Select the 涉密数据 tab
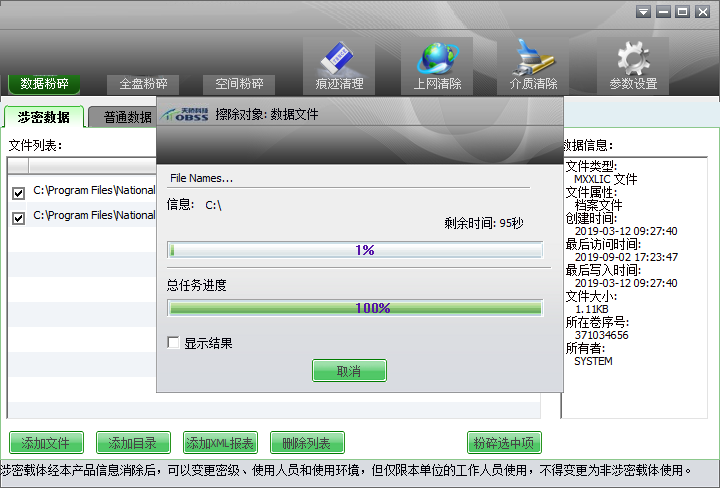 pos(44,117)
